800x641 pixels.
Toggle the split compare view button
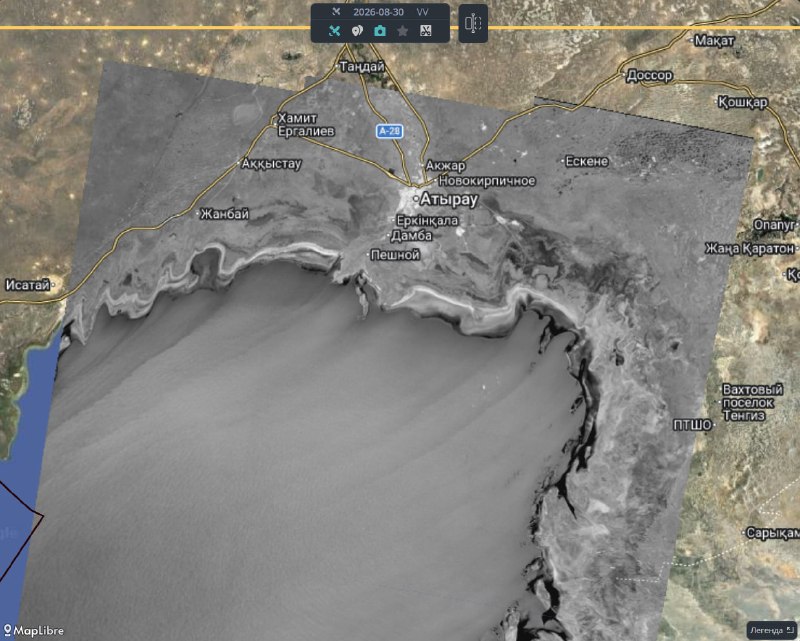[x=473, y=23]
